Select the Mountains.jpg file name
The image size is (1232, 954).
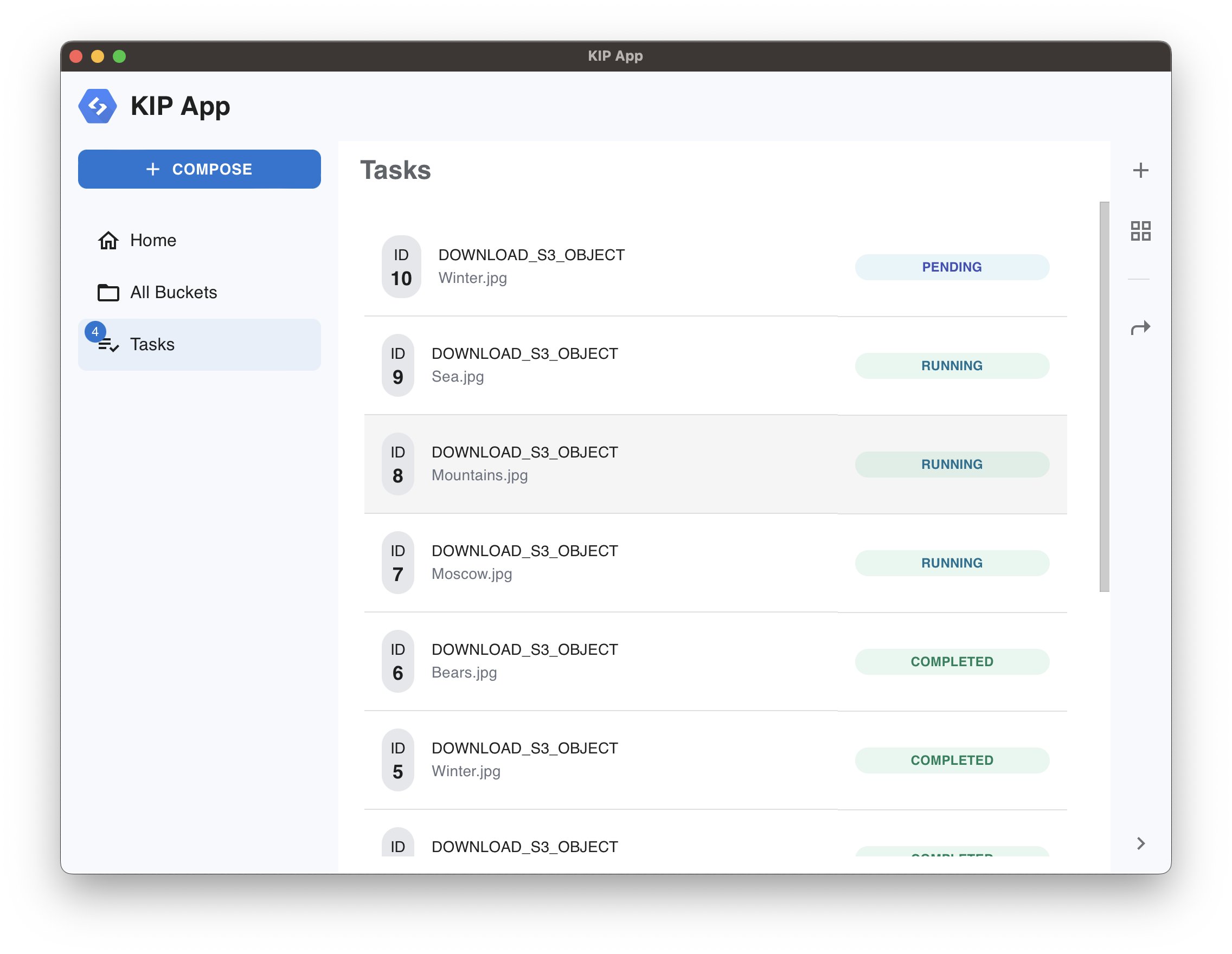(x=479, y=476)
